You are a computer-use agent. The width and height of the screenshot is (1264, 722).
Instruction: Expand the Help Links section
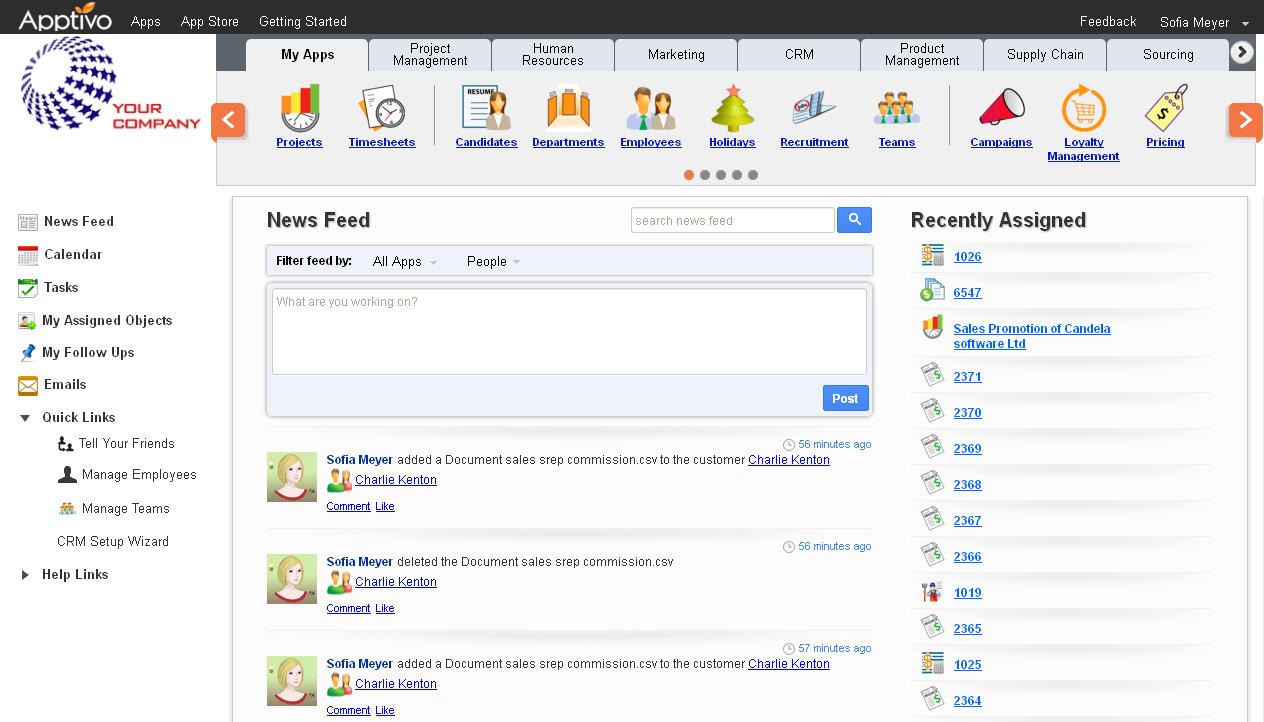26,575
